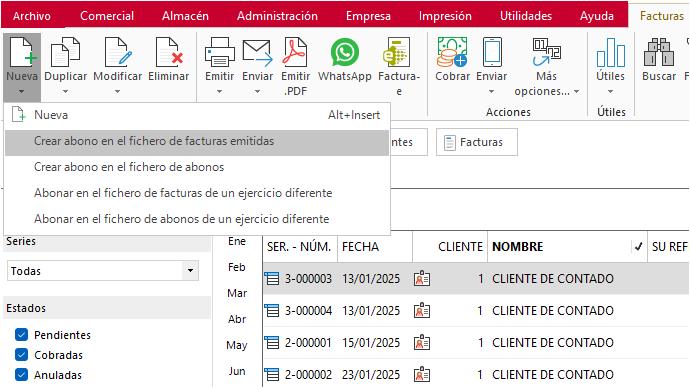Click invoice document icon of row 3-000004
The image size is (690, 388).
point(272,311)
